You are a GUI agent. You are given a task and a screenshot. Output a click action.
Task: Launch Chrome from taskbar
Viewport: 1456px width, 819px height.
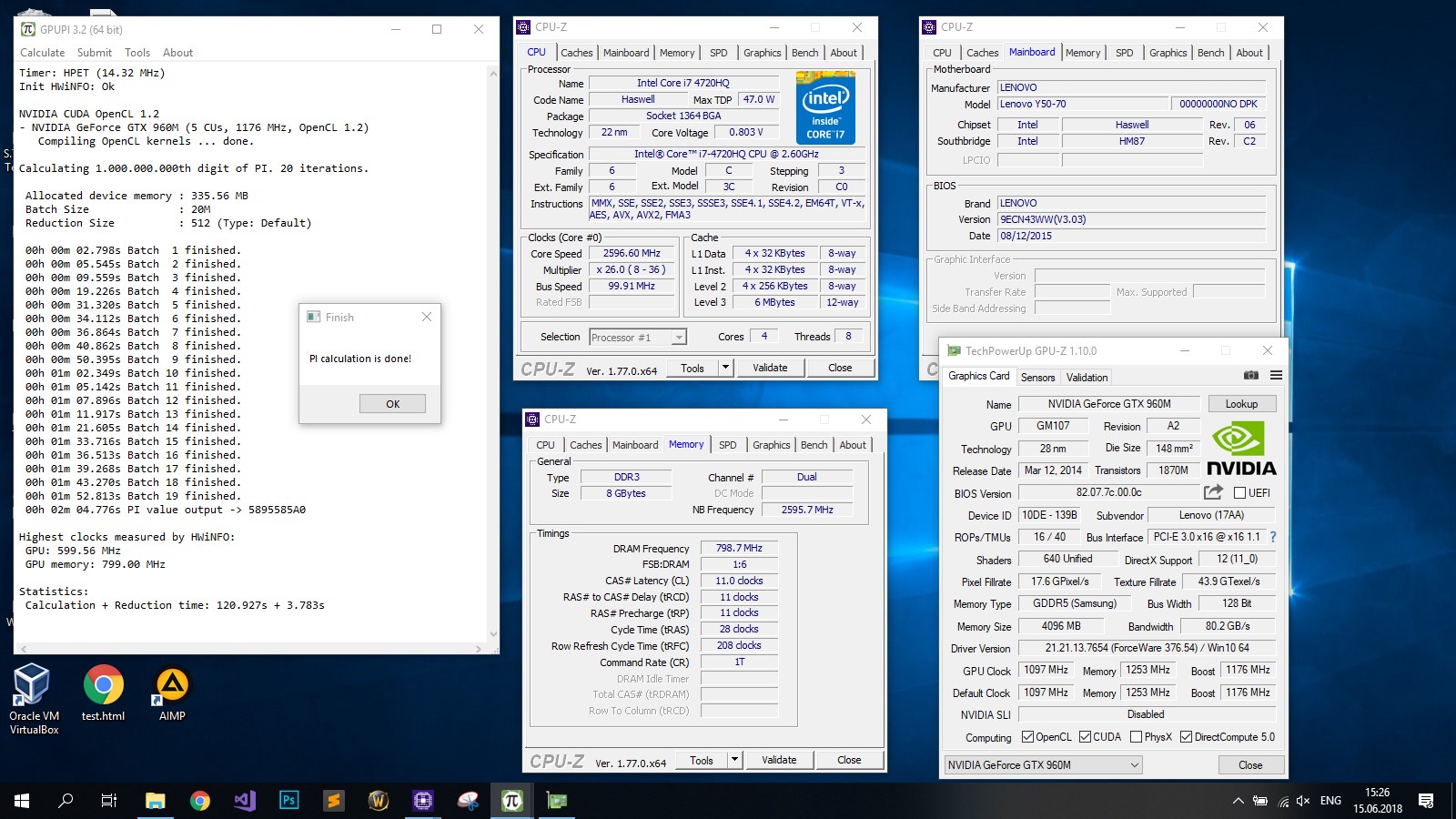200,801
